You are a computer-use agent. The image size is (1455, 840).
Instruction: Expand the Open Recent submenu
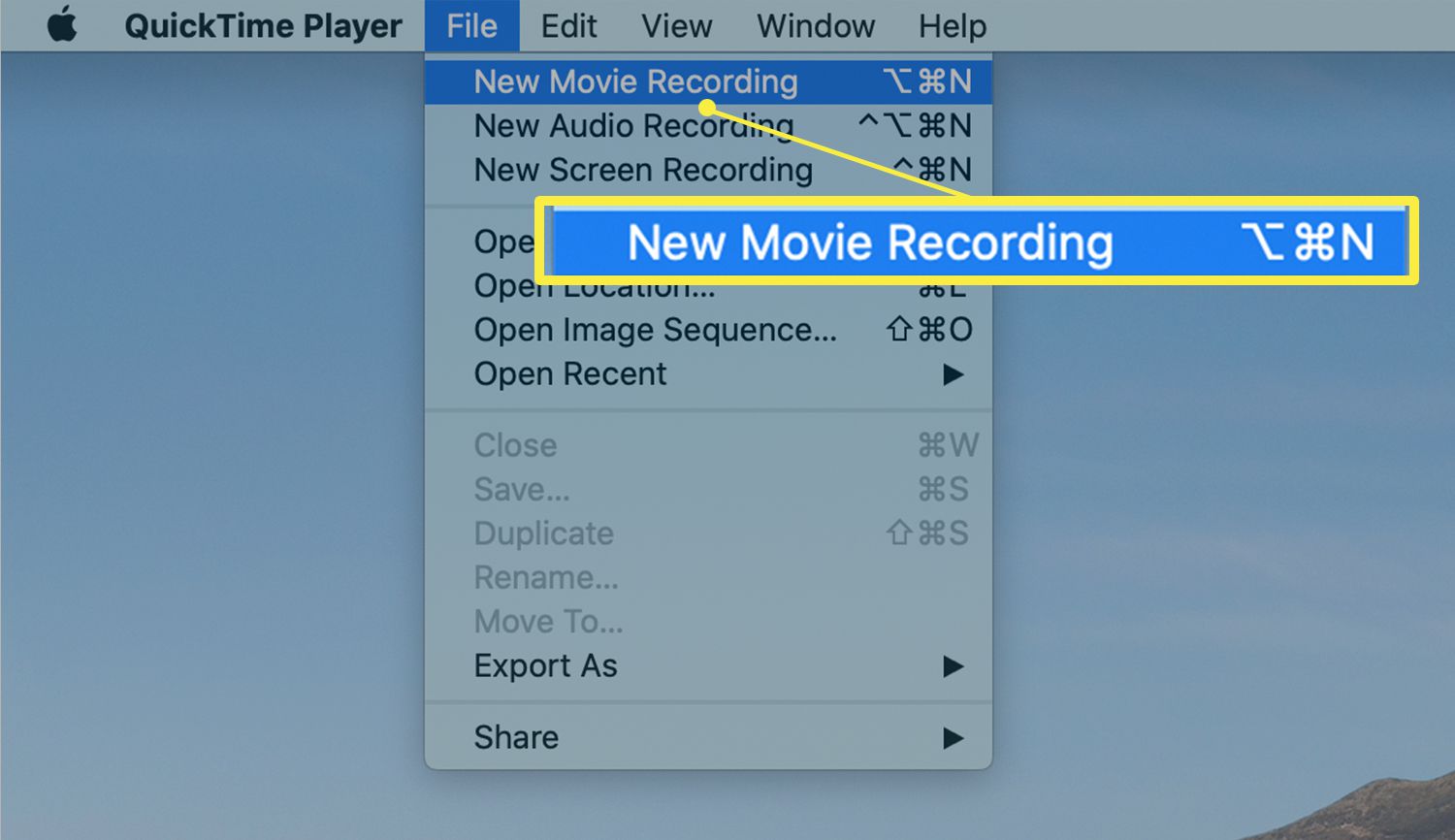click(708, 373)
